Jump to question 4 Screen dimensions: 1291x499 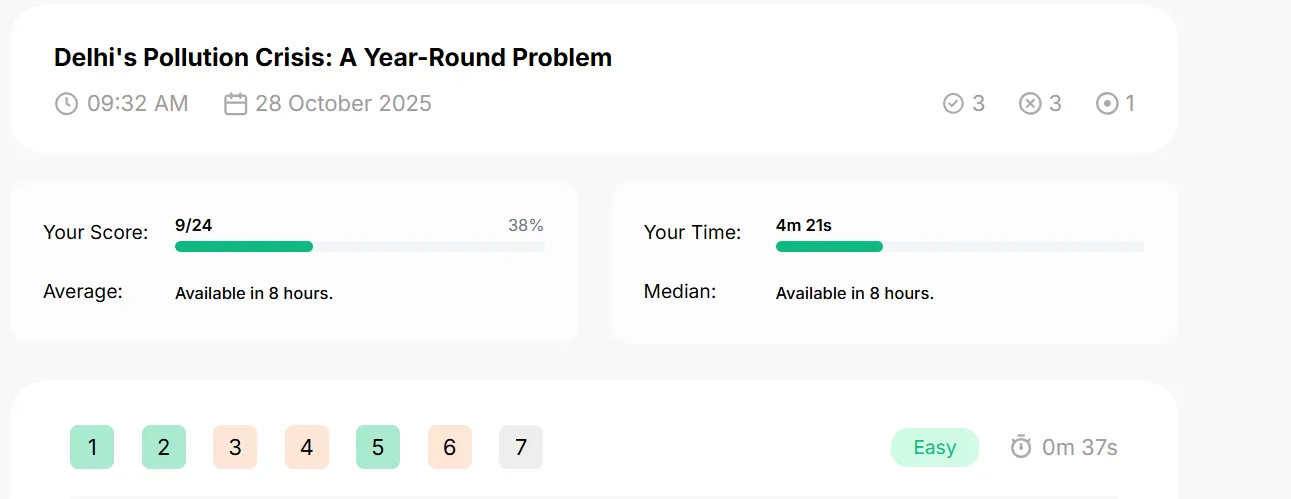(x=307, y=447)
